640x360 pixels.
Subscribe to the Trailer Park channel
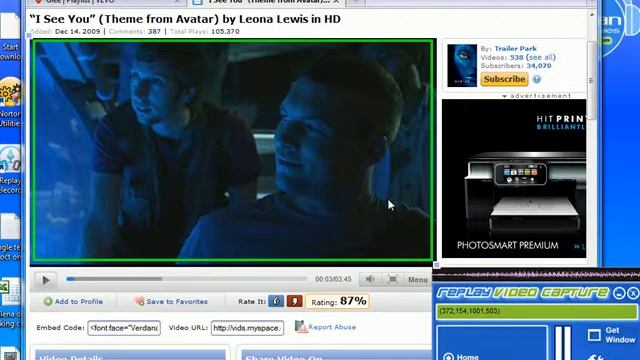point(504,79)
